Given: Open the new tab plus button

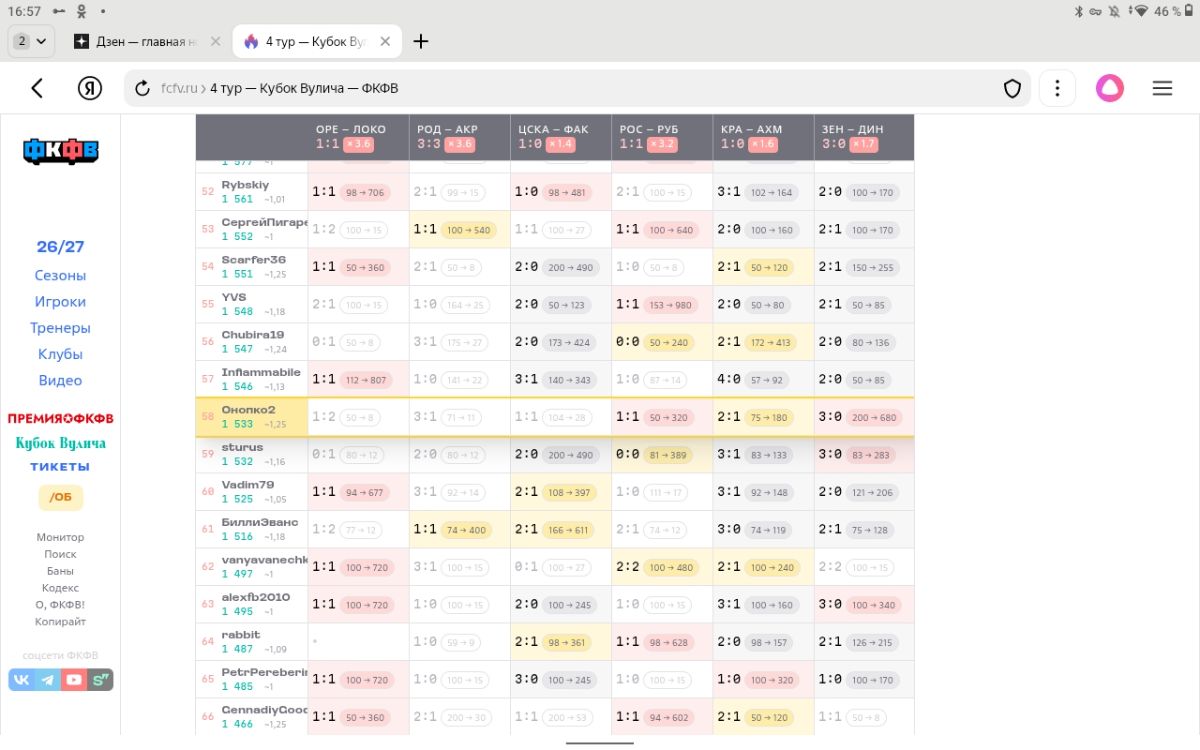Looking at the screenshot, I should [x=421, y=41].
